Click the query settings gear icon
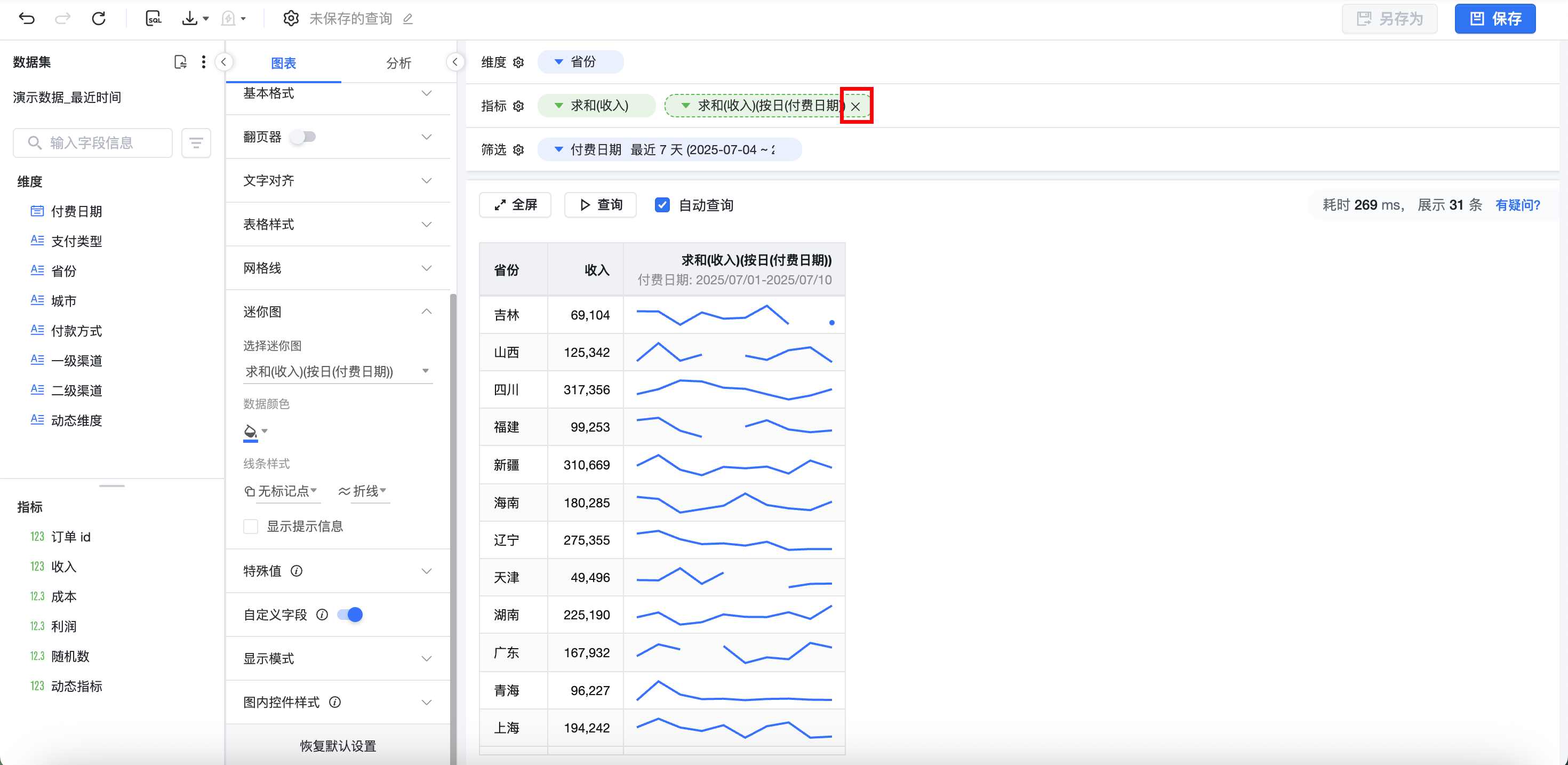 (291, 18)
